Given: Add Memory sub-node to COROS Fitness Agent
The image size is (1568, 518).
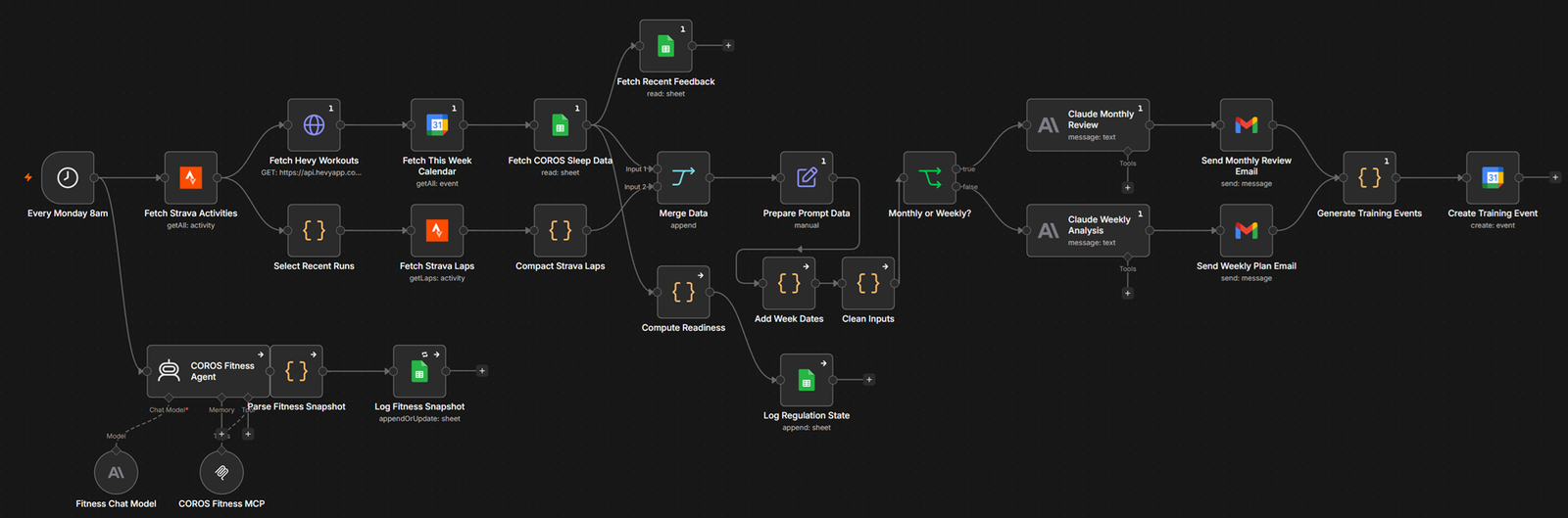Looking at the screenshot, I should (x=221, y=434).
